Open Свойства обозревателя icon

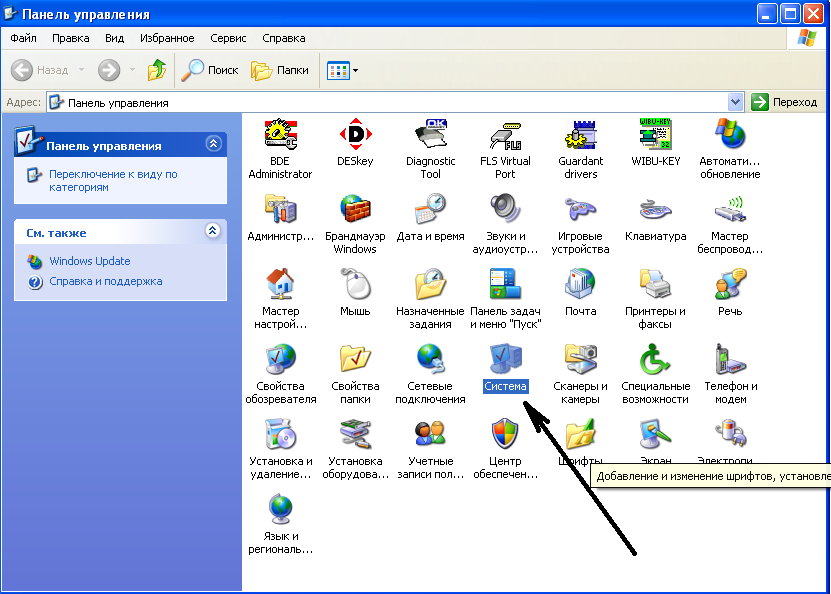(280, 359)
